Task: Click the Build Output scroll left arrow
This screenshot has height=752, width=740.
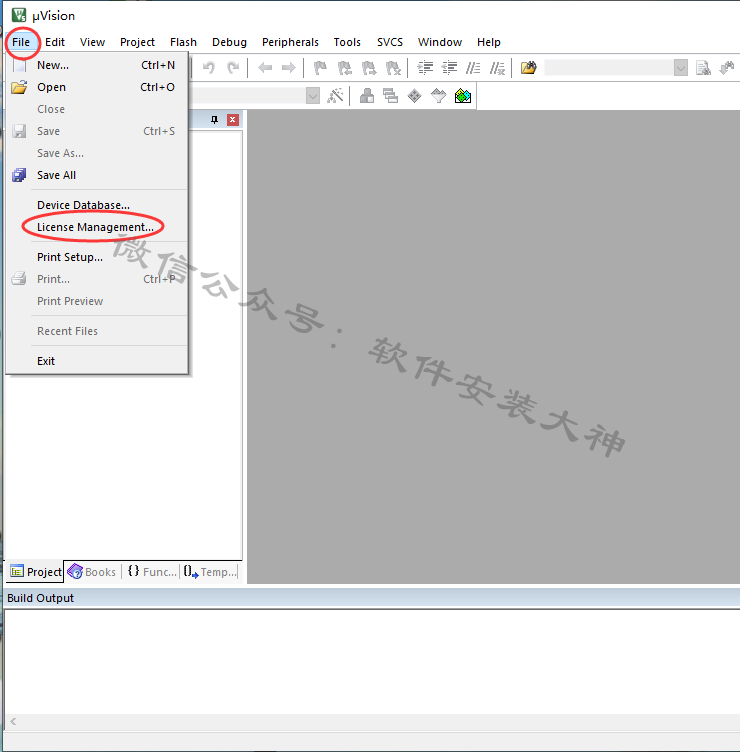Action: click(x=13, y=721)
